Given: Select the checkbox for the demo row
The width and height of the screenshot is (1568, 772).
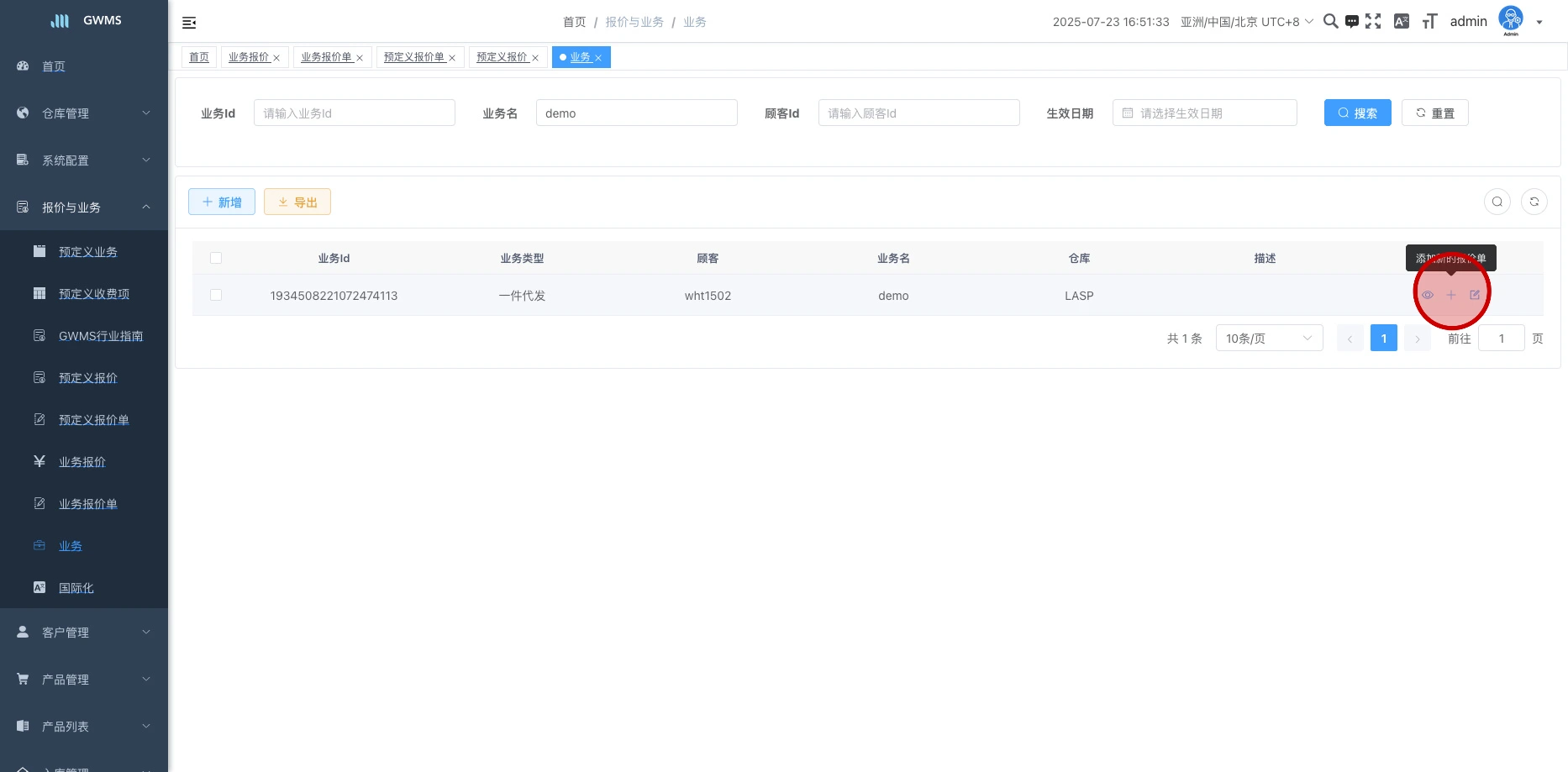Looking at the screenshot, I should [x=216, y=295].
